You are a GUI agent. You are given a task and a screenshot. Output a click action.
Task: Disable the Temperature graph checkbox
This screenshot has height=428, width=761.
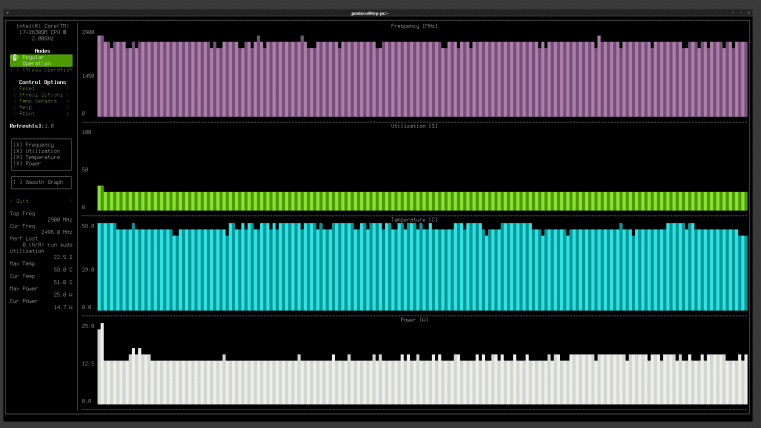pos(36,157)
